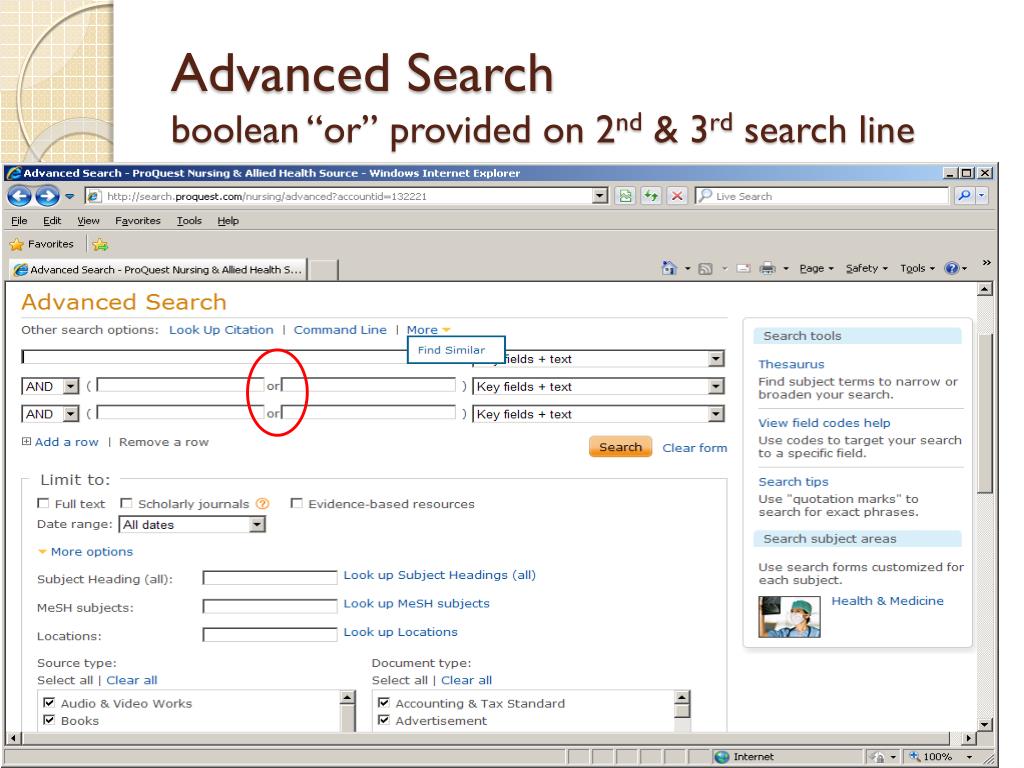Image resolution: width=1024 pixels, height=768 pixels.
Task: Click the RSS Feeds icon
Action: [x=705, y=268]
